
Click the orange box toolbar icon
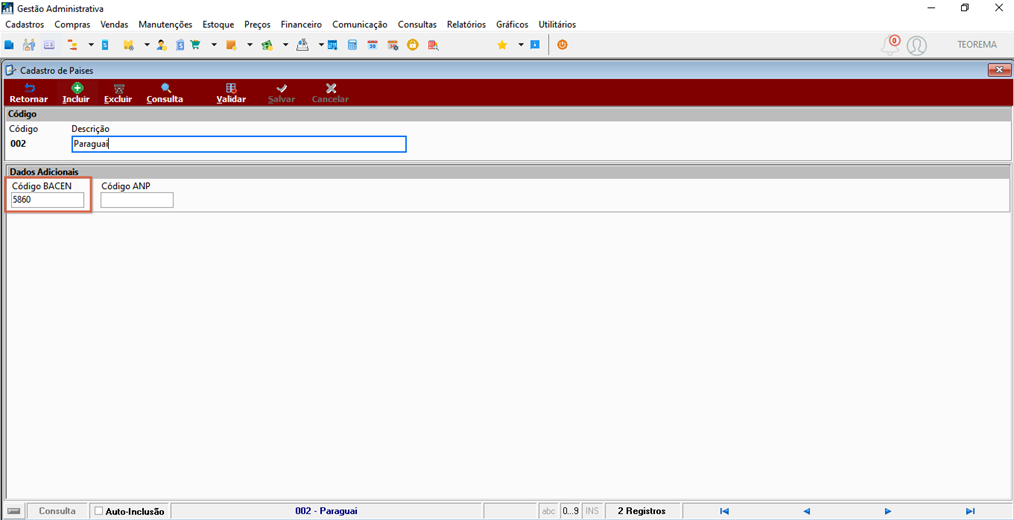point(231,45)
